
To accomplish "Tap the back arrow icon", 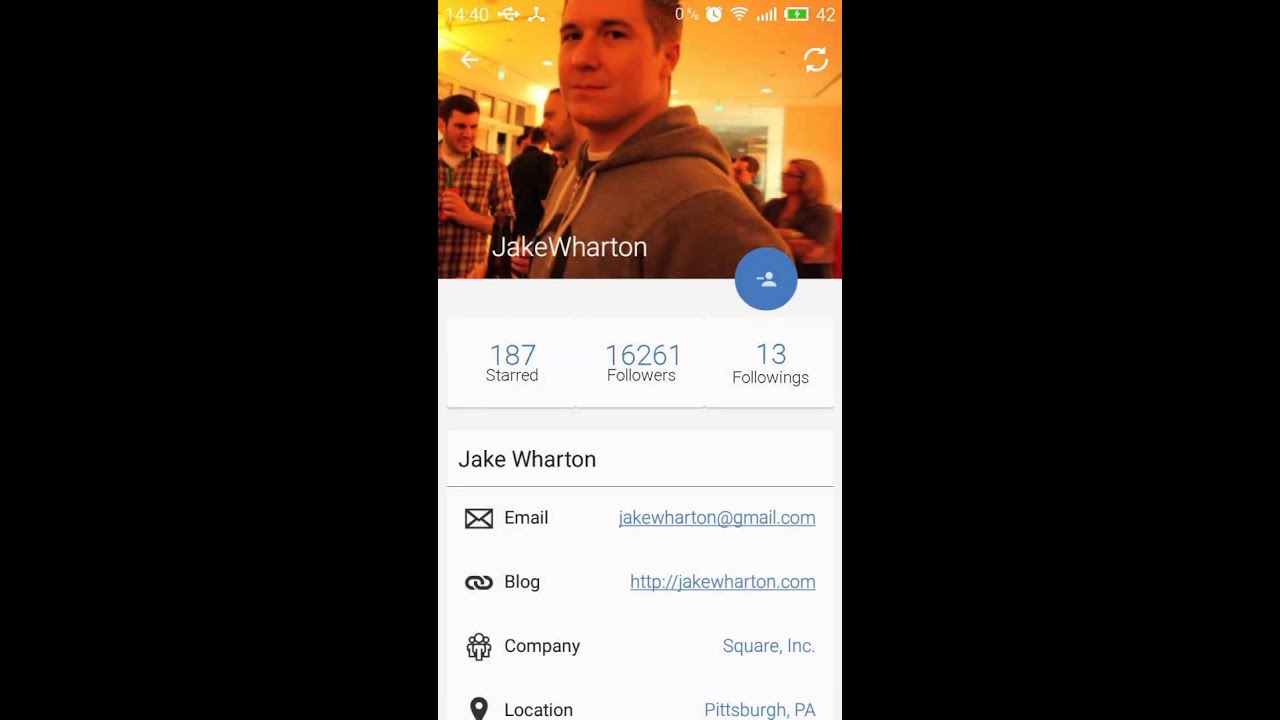I will [469, 60].
